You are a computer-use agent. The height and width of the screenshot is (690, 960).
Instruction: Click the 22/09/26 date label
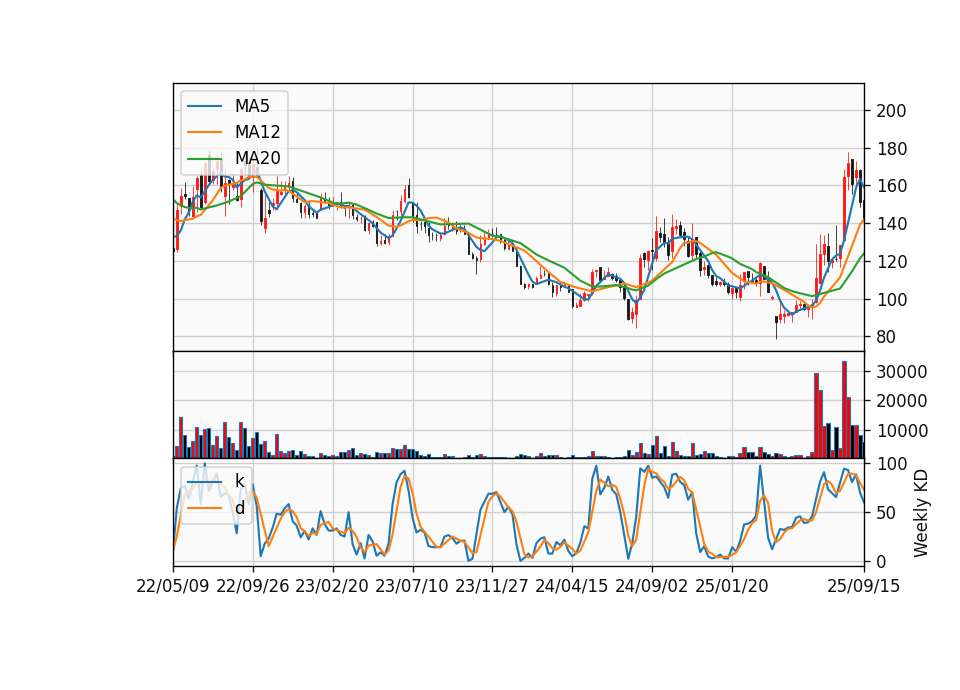253,586
